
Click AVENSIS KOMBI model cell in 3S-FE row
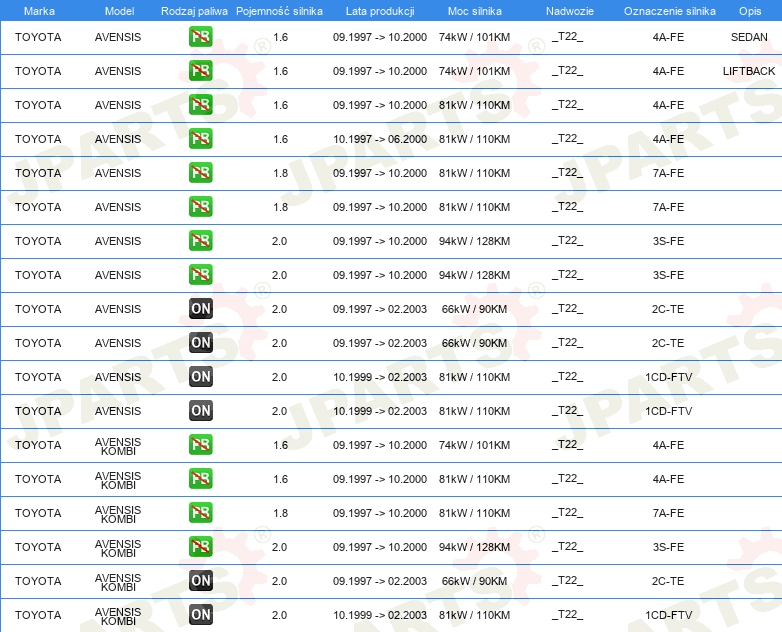(x=118, y=548)
